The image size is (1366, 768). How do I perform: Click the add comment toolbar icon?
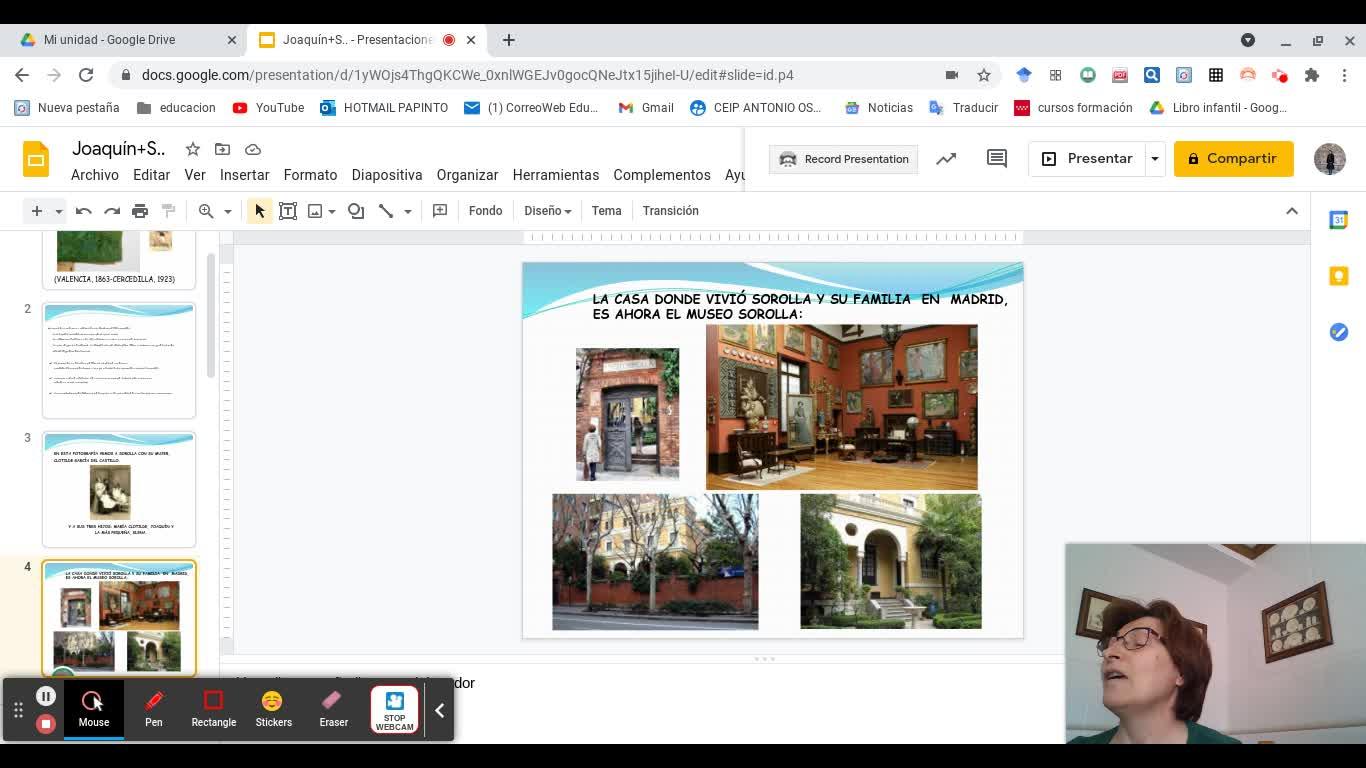[440, 211]
